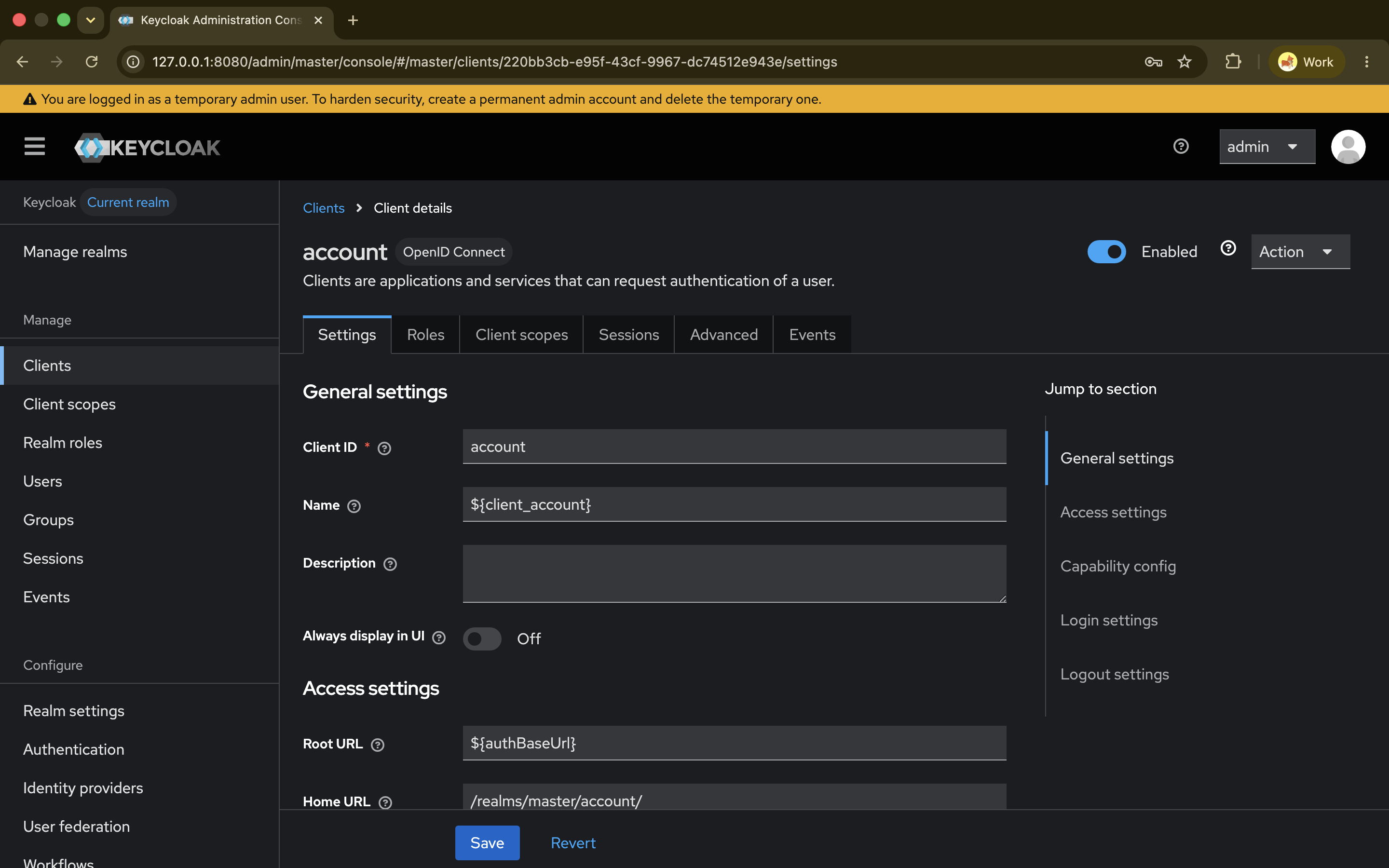Jump to Access settings section
Image resolution: width=1389 pixels, height=868 pixels.
point(1113,512)
